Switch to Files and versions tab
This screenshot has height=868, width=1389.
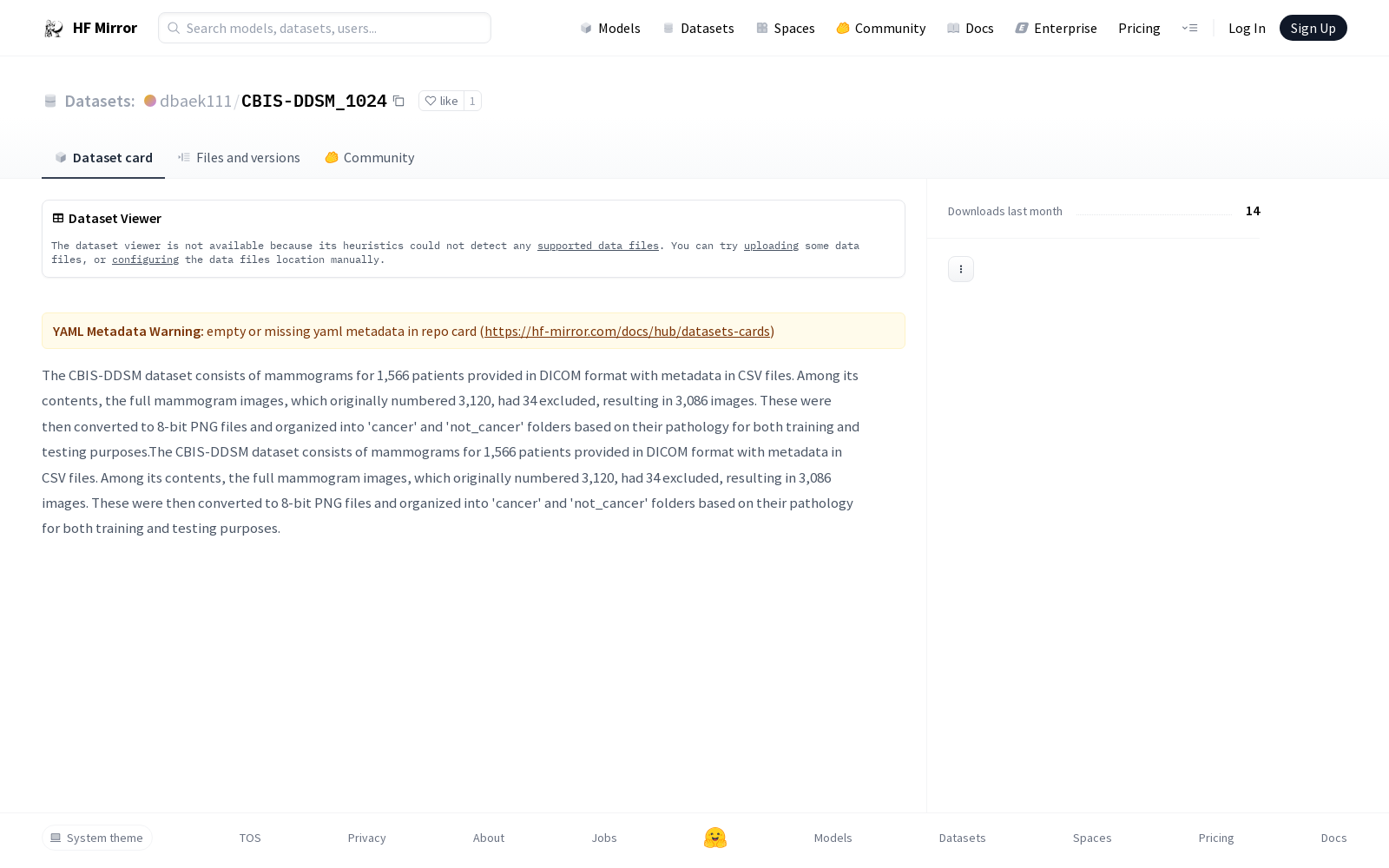(239, 157)
